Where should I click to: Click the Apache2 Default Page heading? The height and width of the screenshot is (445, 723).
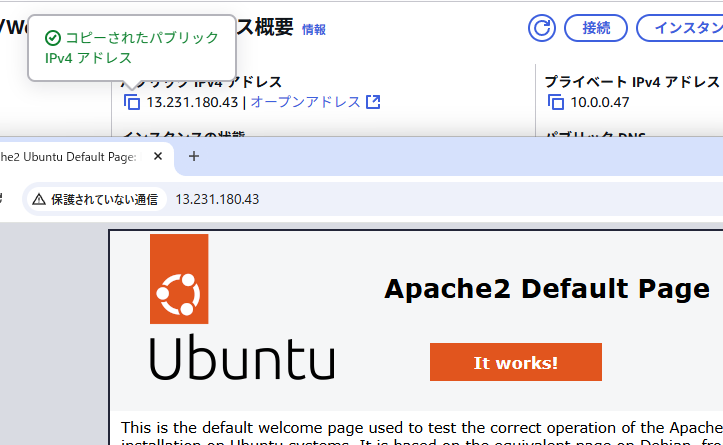click(547, 289)
